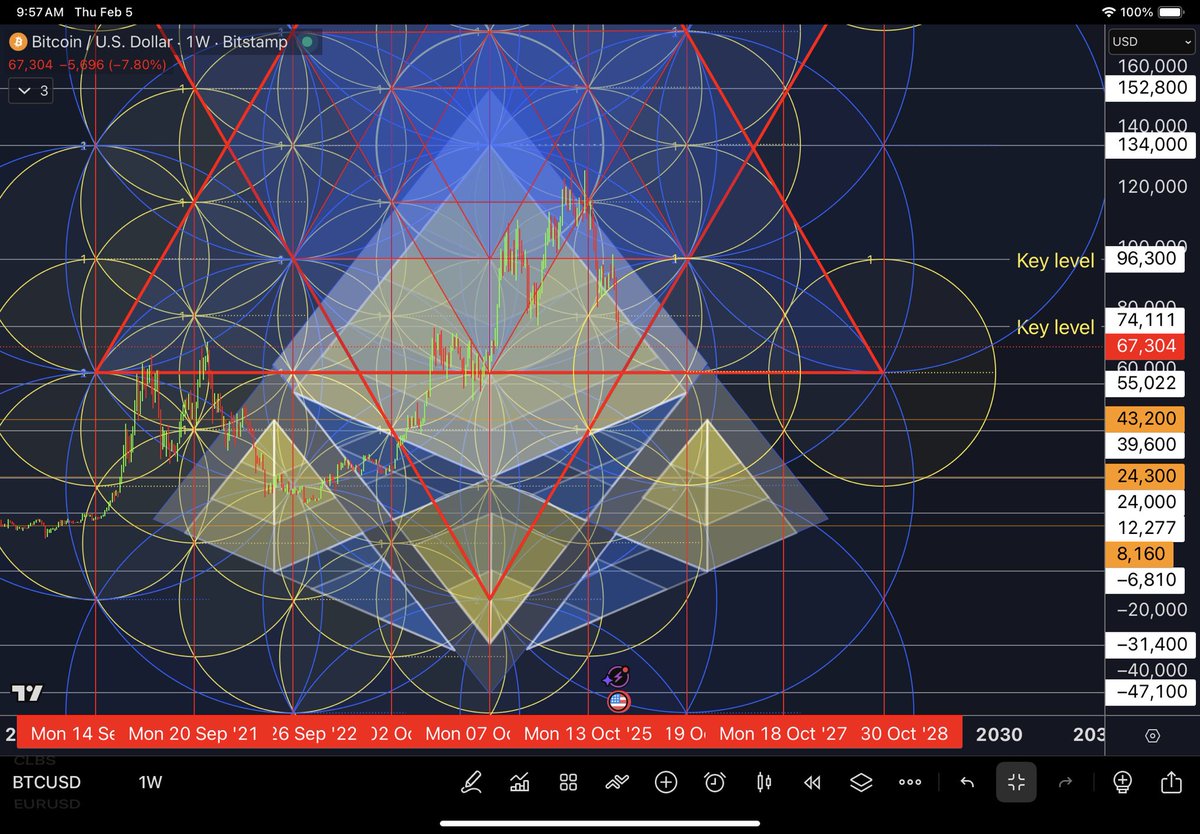Open the Indicators chart icon

click(x=519, y=782)
